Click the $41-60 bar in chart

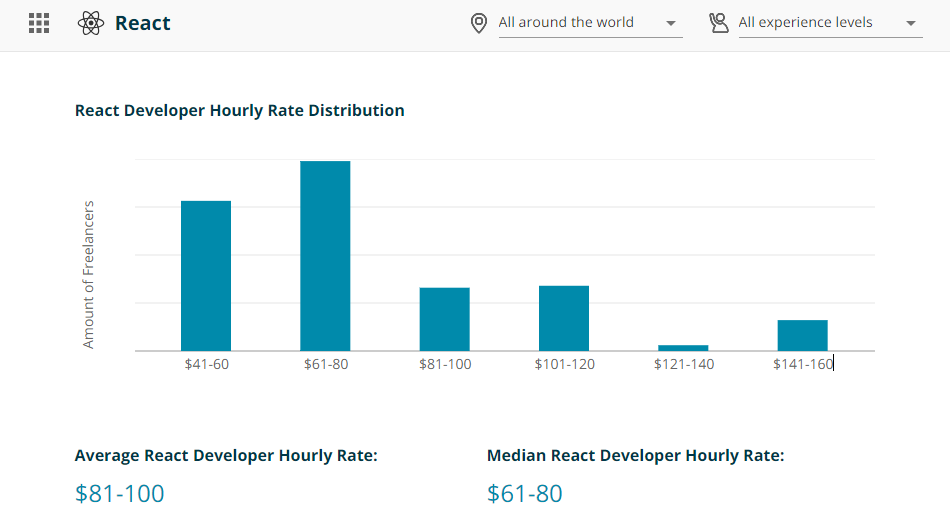[206, 276]
